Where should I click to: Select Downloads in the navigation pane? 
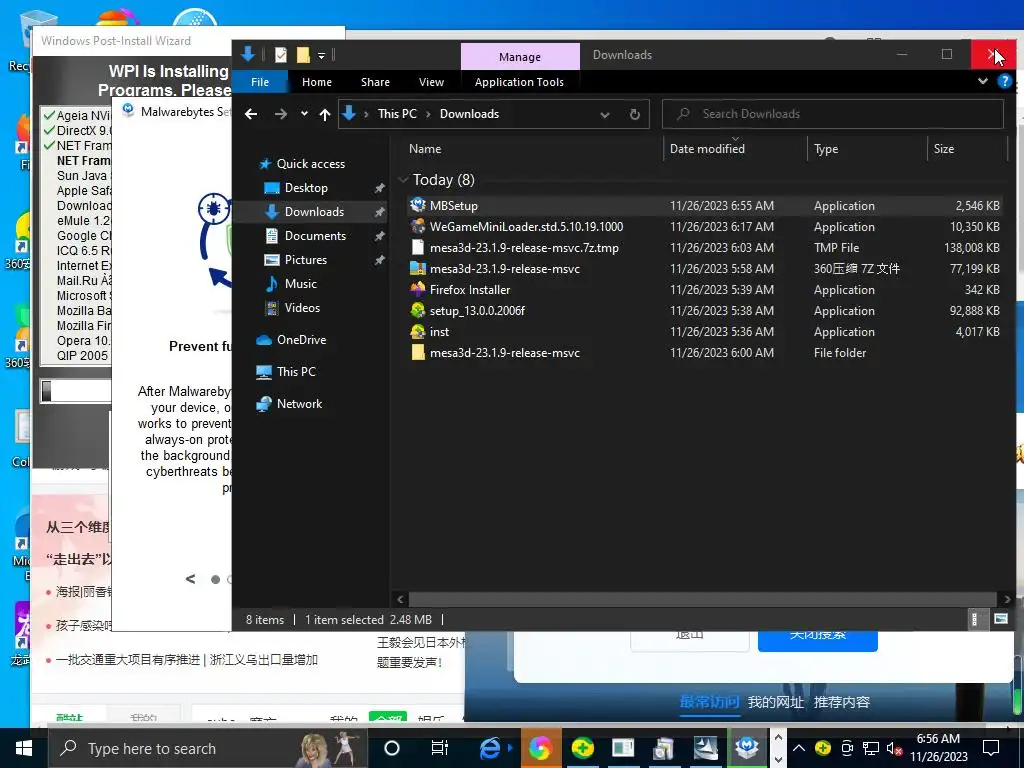pos(313,212)
